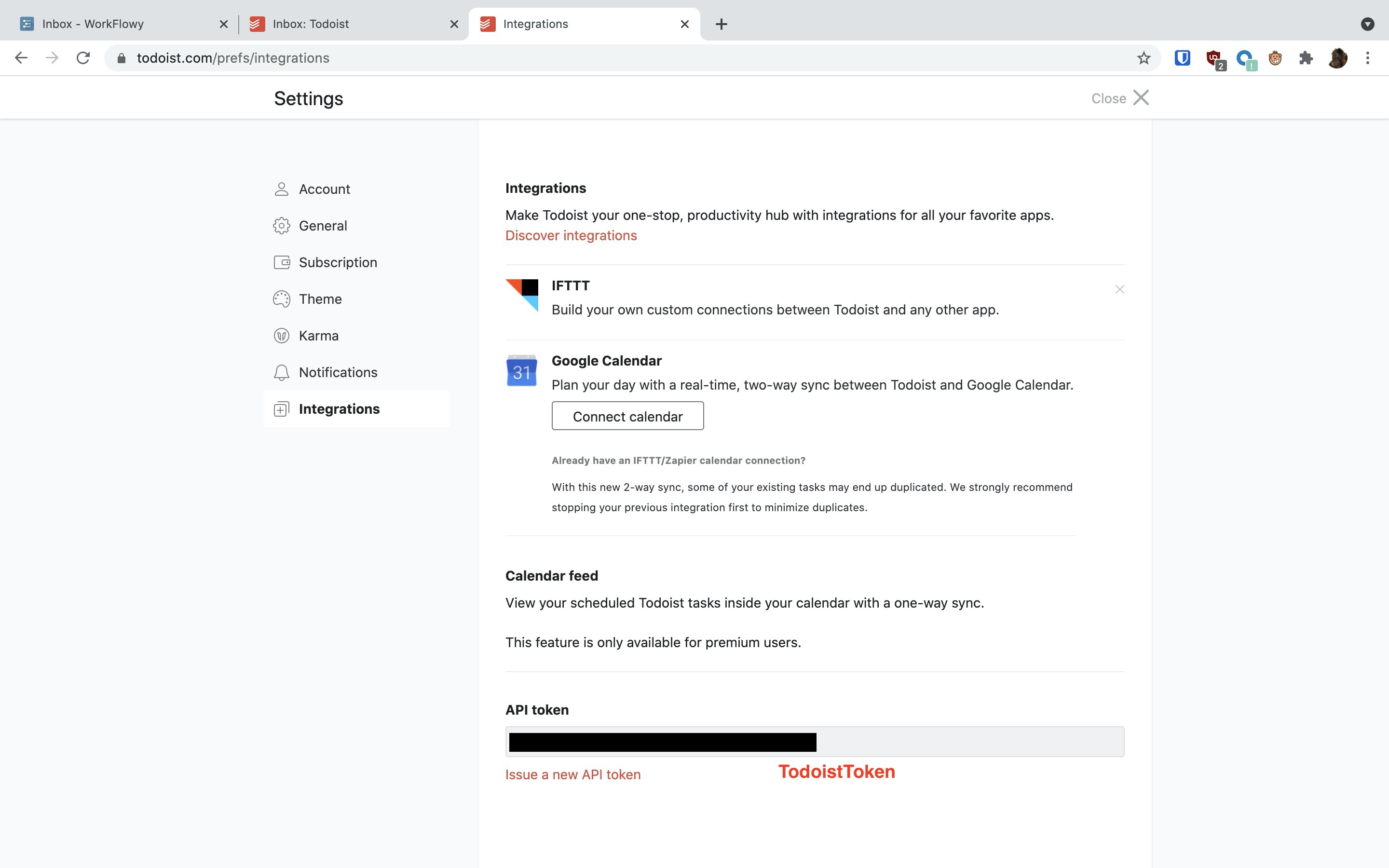Screen dimensions: 1389x868
Task: Click the Connect calendar button
Action: 627,416
